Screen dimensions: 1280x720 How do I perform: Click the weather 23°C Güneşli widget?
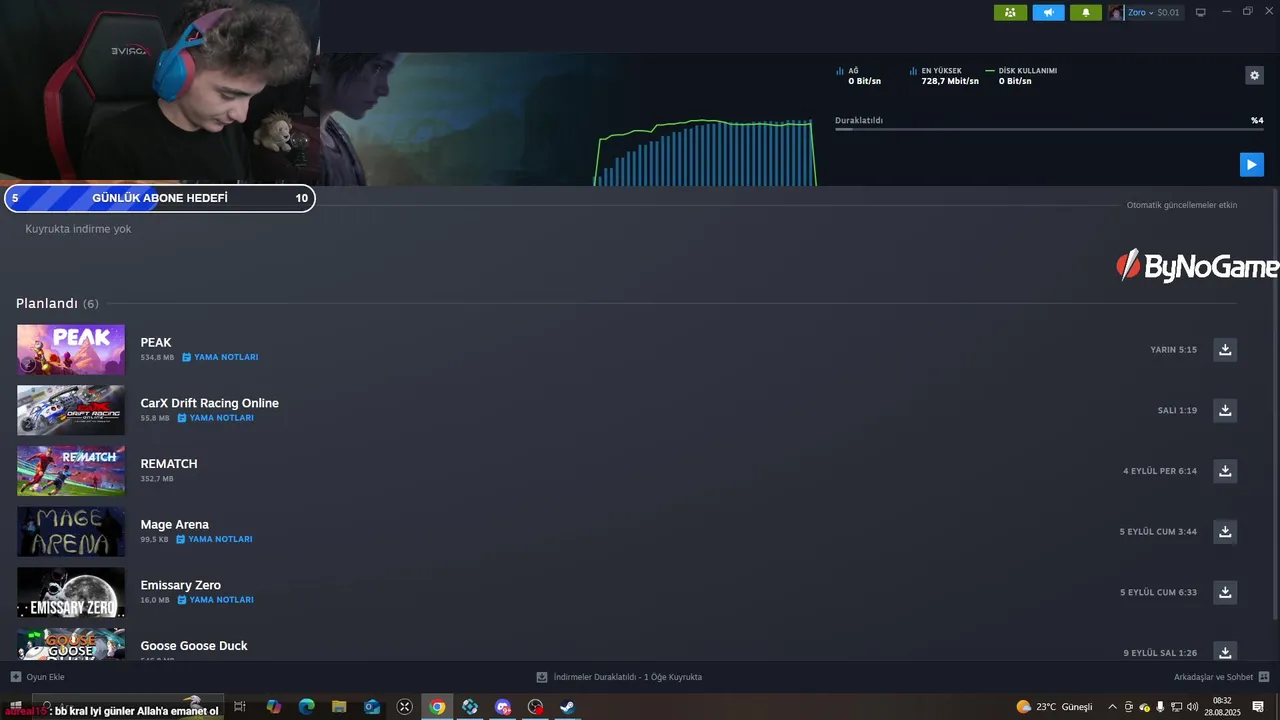(x=1054, y=707)
